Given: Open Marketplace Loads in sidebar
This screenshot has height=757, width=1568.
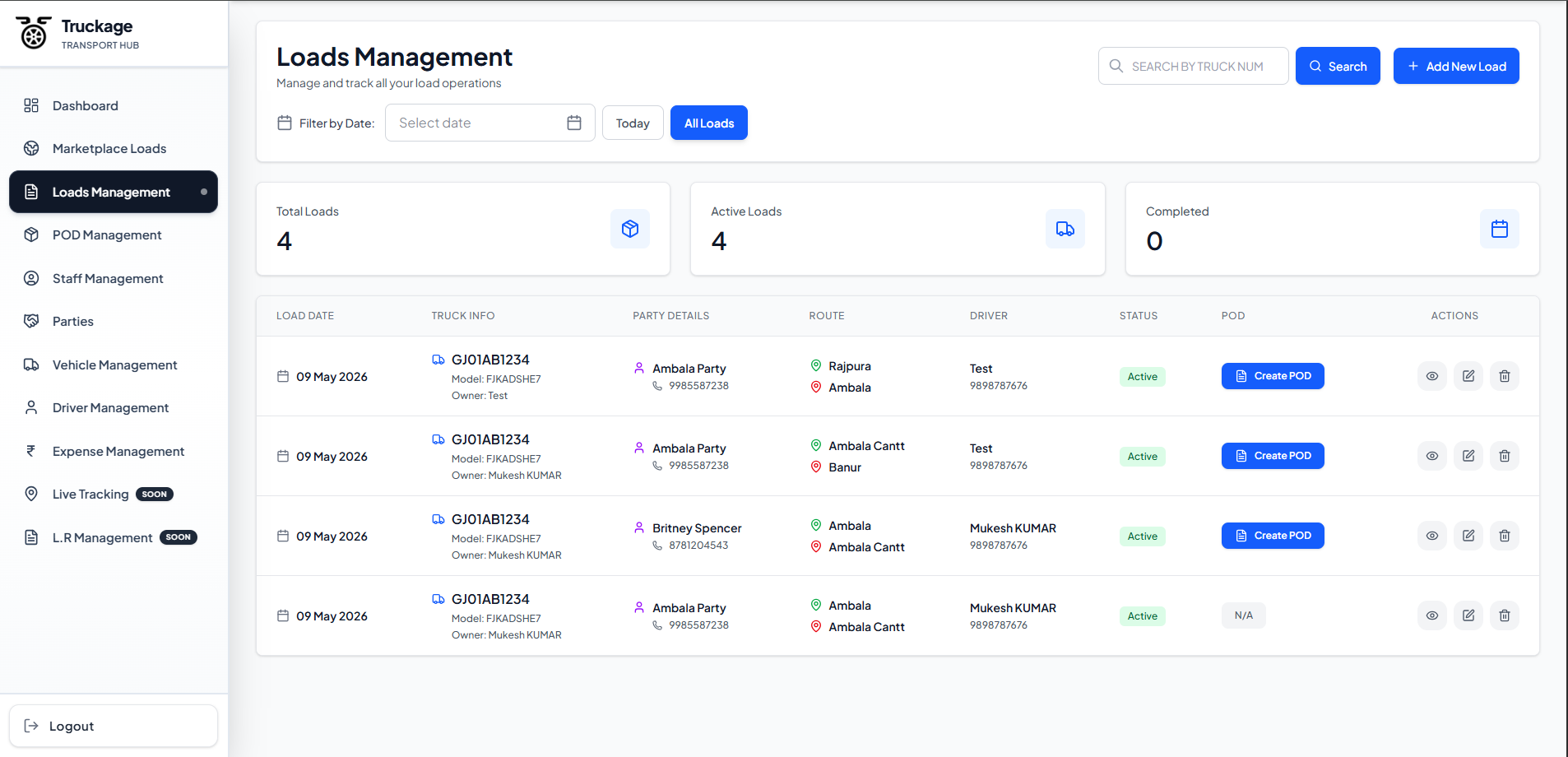Looking at the screenshot, I should (x=114, y=148).
